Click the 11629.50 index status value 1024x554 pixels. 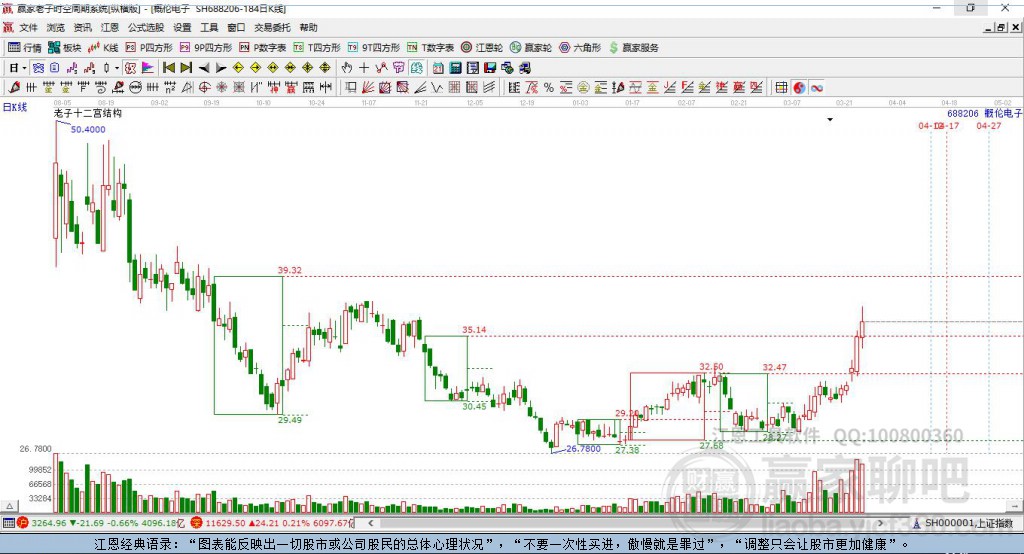(x=225, y=523)
